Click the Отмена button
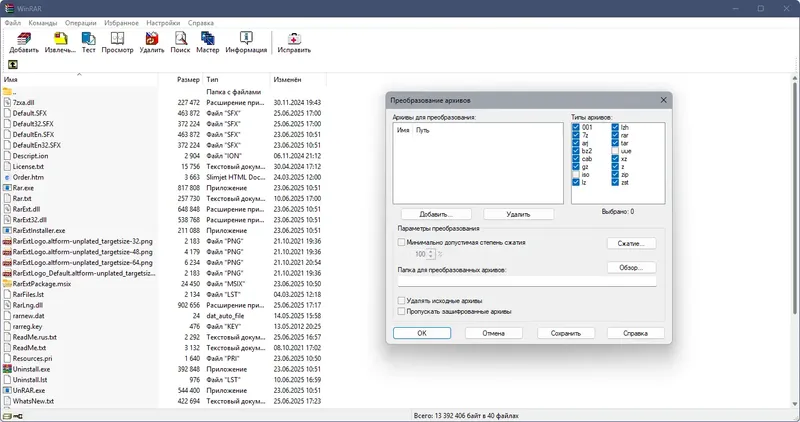Image resolution: width=800 pixels, height=422 pixels. [493, 333]
